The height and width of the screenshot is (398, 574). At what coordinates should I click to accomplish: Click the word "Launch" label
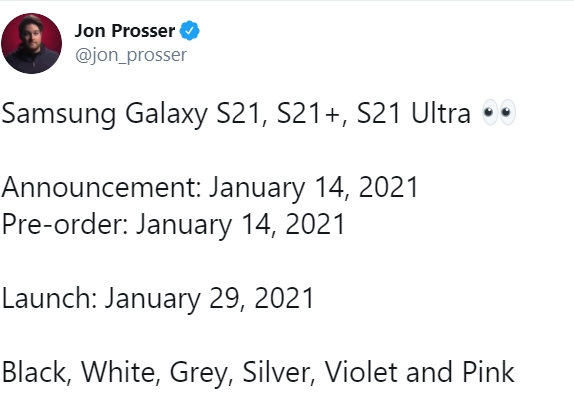pos(46,298)
